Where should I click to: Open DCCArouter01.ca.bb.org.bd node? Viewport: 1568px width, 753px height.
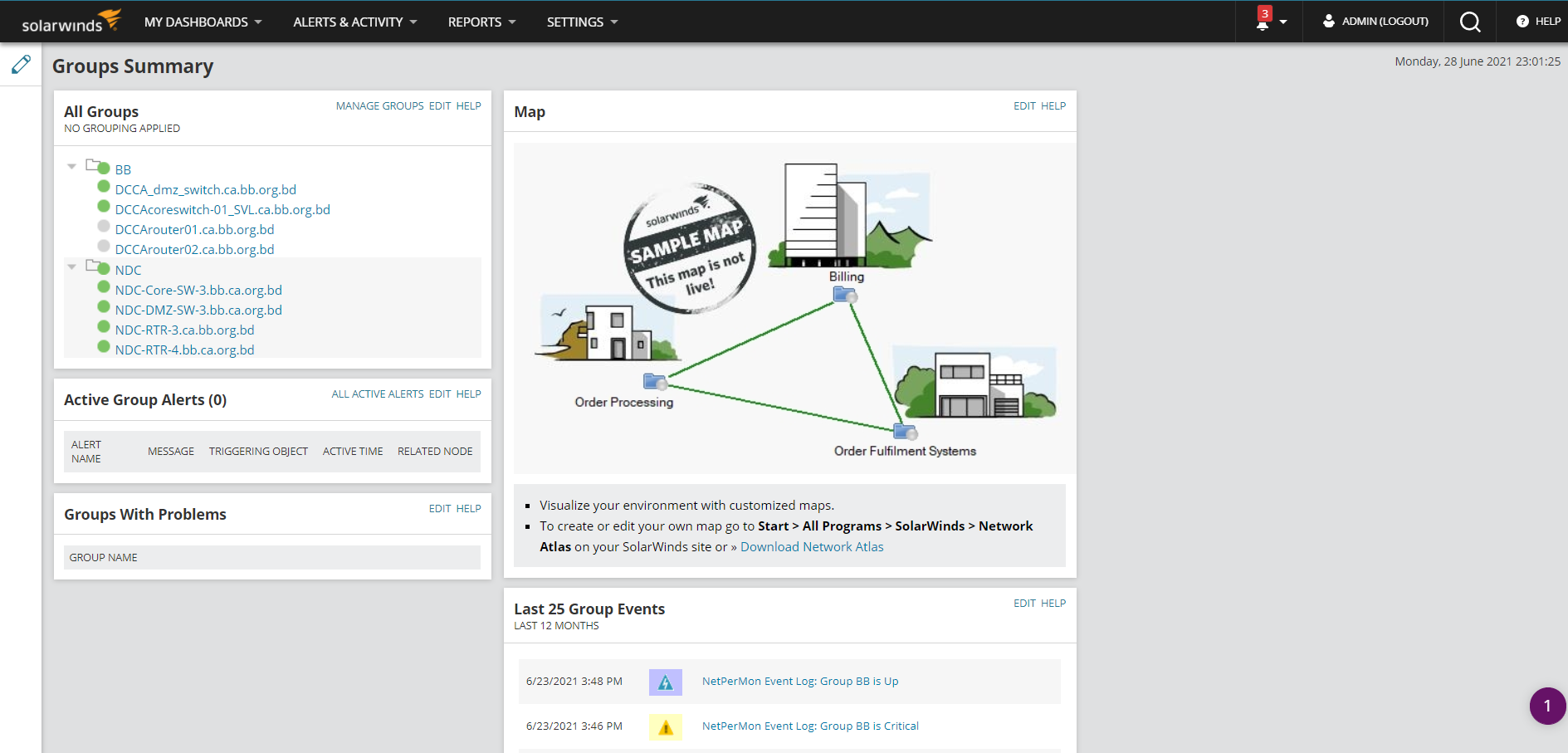click(194, 230)
